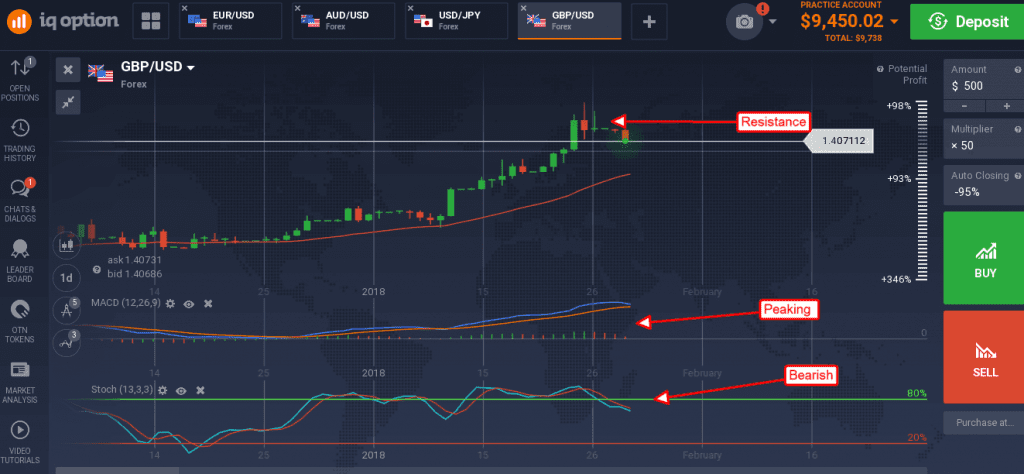Click the camera screenshot icon

(x=744, y=22)
